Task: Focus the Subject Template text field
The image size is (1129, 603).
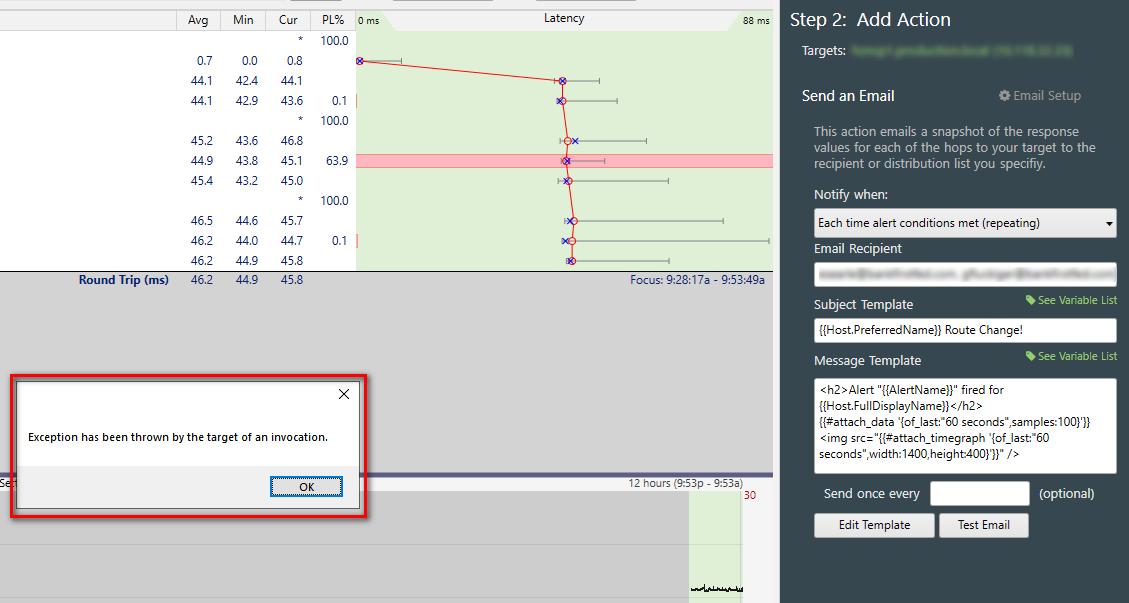Action: pyautogui.click(x=964, y=330)
